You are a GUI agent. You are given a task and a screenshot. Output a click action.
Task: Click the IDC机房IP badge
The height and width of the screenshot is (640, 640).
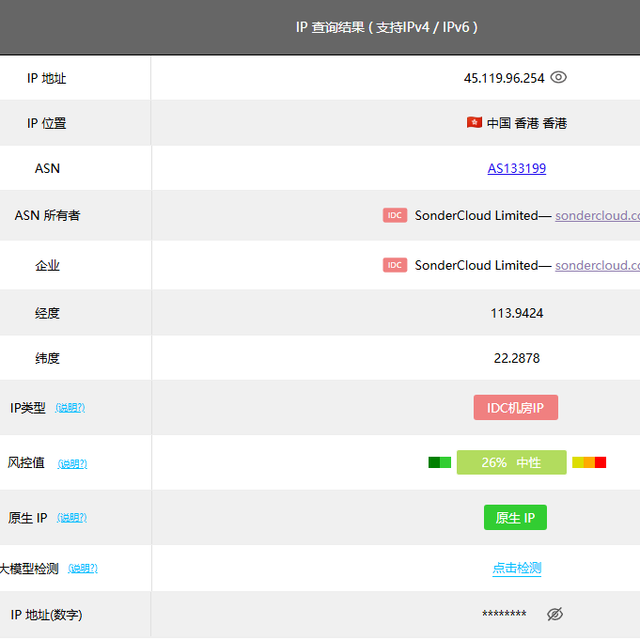pos(516,407)
